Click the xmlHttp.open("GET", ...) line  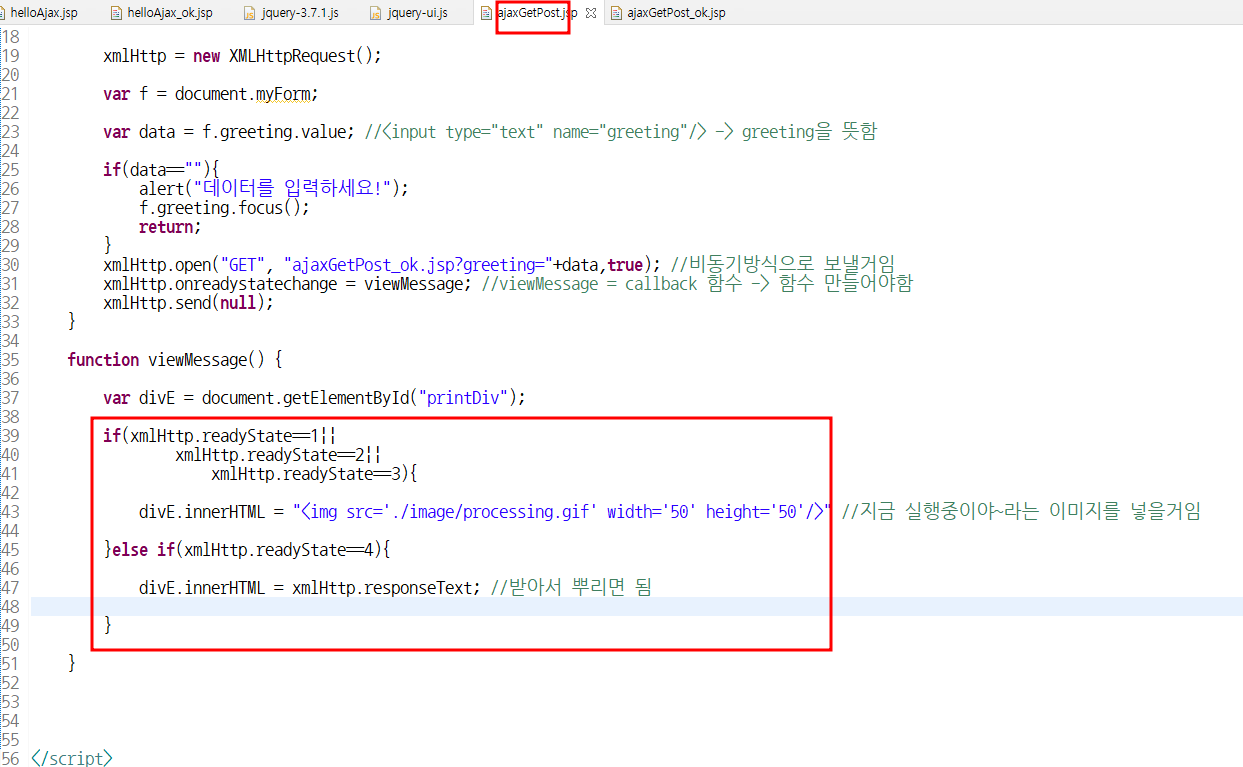[x=382, y=264]
